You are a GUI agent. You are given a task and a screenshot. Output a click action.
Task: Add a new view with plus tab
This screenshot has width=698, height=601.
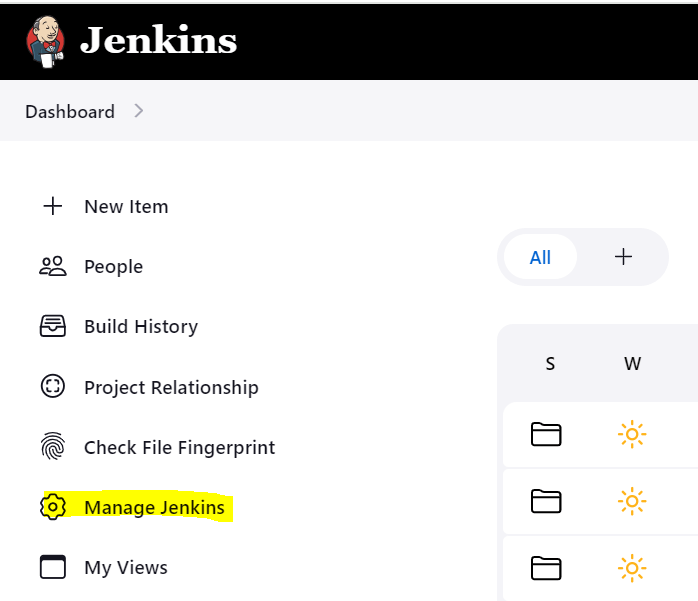(623, 257)
